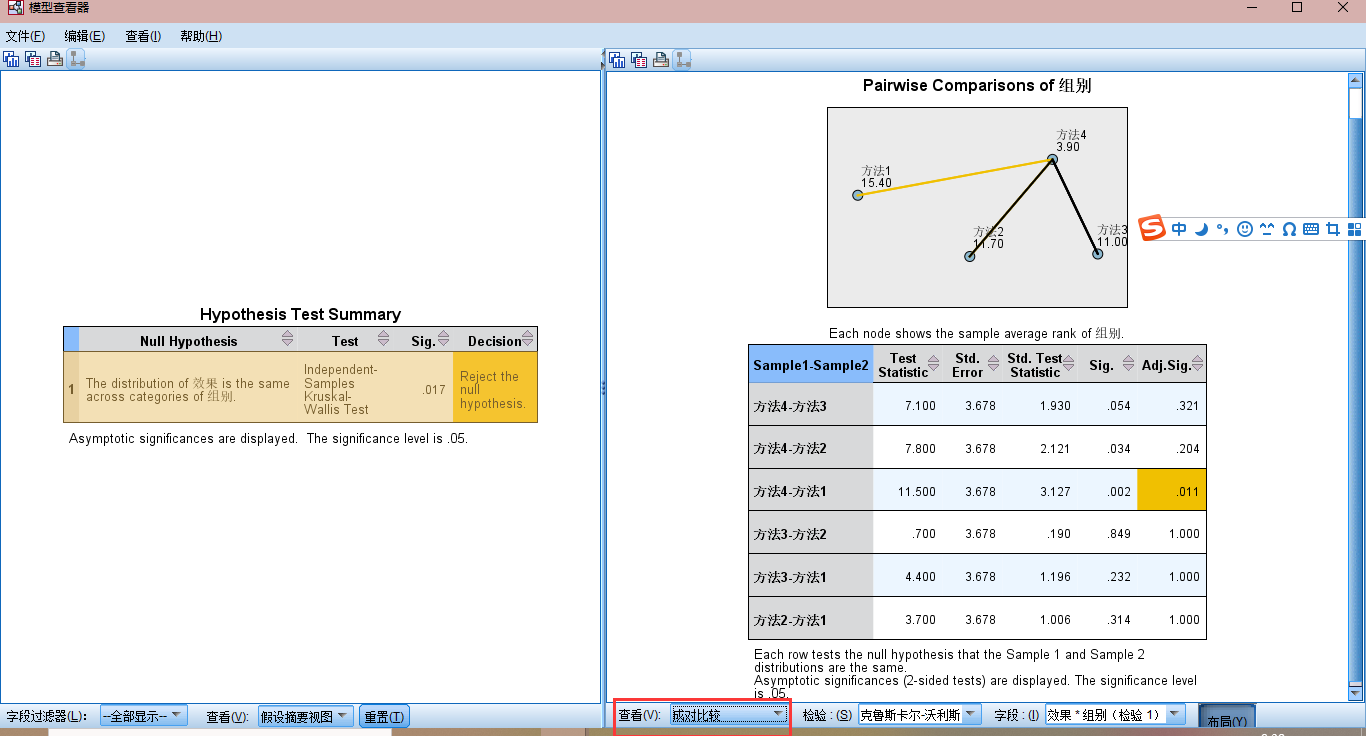Click the Sample1-Sample2 column header
This screenshot has height=736, width=1366.
pyautogui.click(x=810, y=364)
